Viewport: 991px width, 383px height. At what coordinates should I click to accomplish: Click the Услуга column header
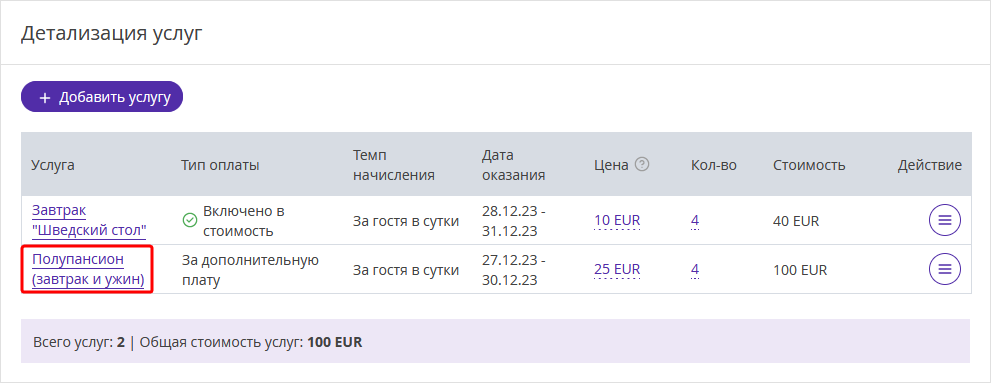tap(53, 166)
